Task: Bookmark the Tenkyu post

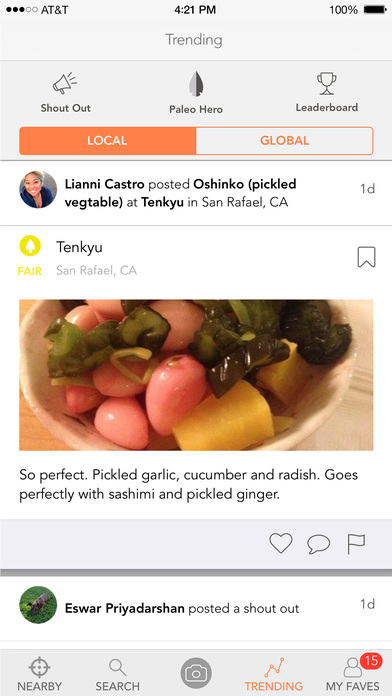Action: (x=366, y=257)
